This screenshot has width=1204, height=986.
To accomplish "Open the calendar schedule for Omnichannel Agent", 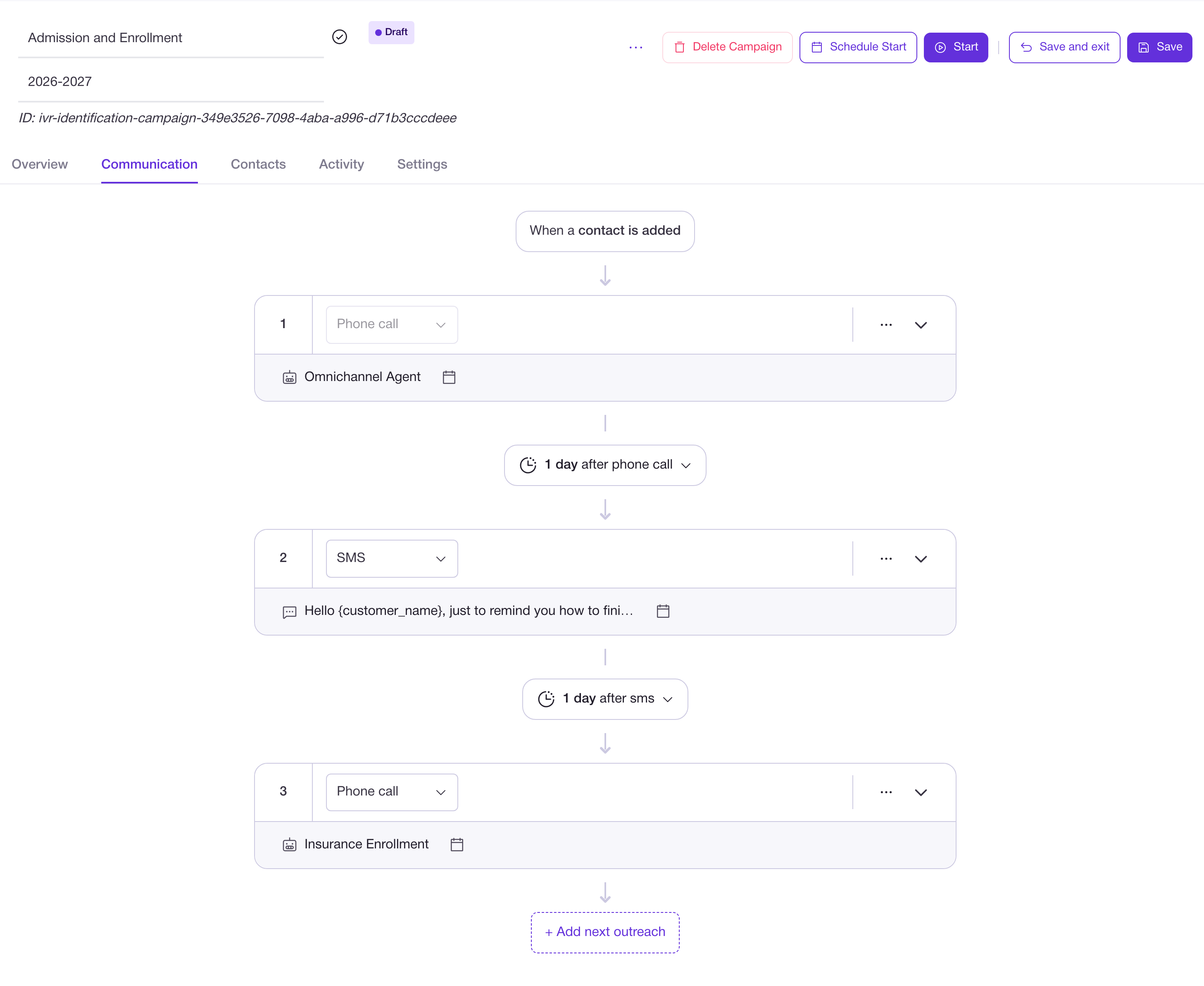I will tap(449, 376).
